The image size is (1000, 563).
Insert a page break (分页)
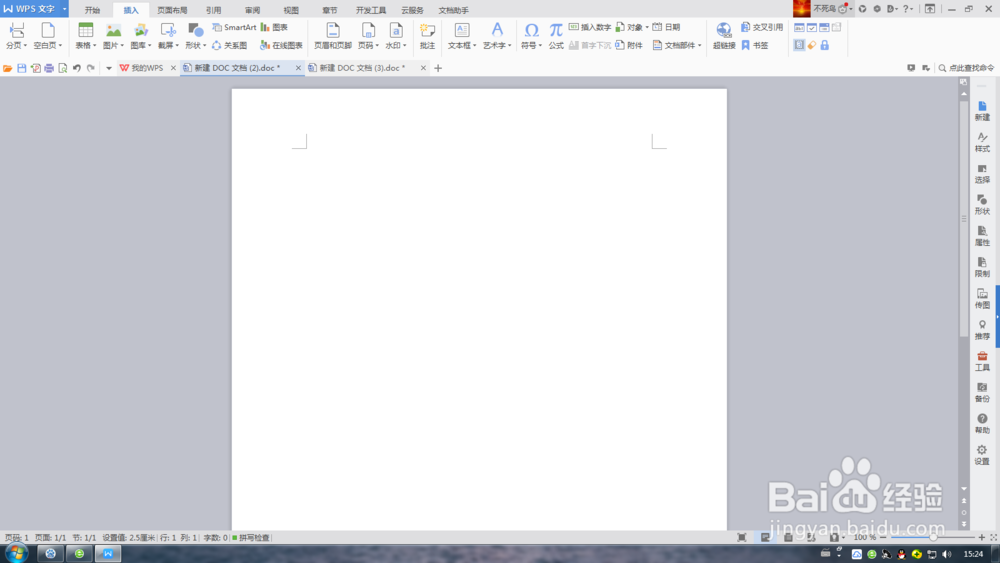[16, 35]
